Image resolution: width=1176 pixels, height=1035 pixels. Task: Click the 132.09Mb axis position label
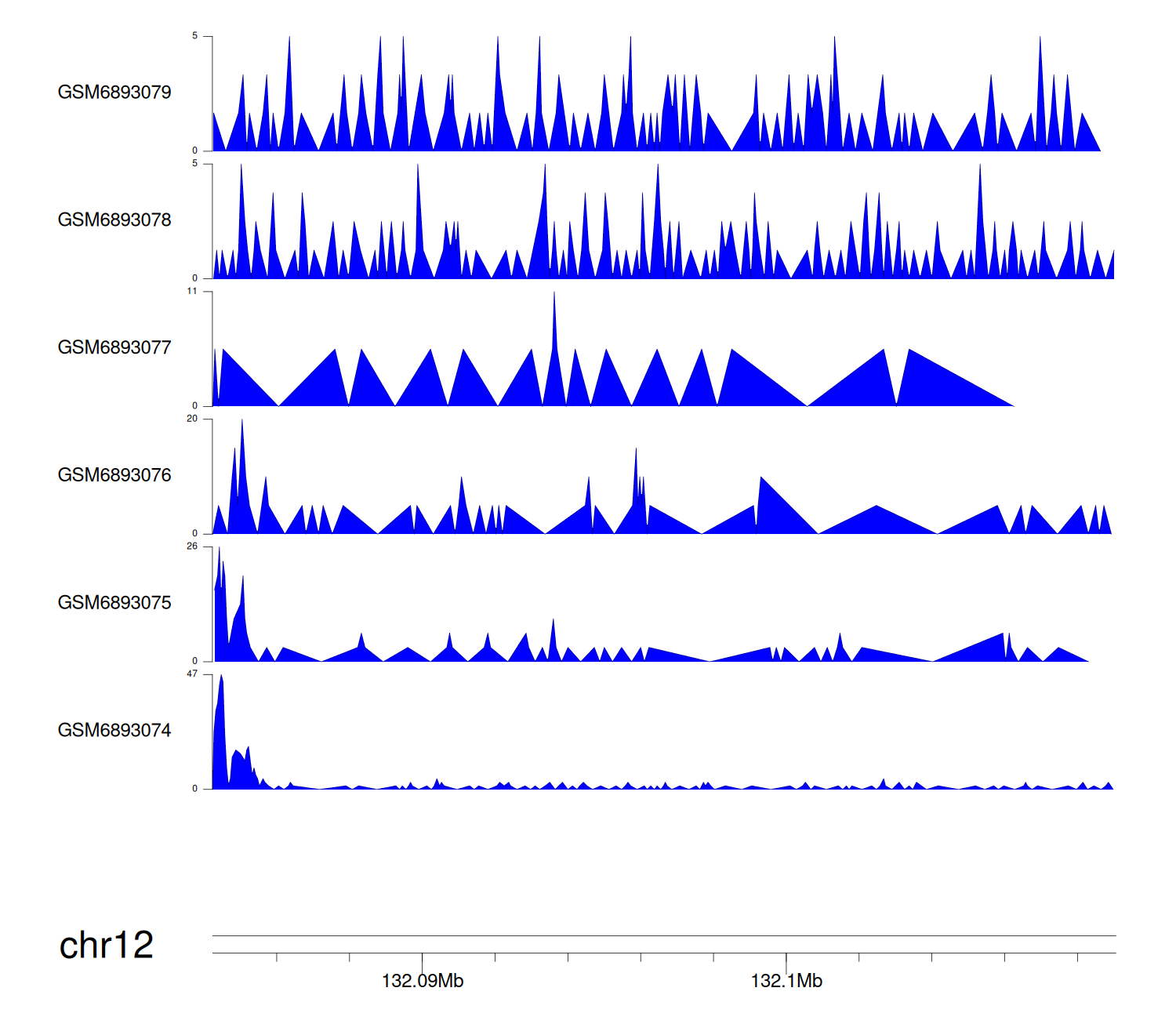click(423, 982)
